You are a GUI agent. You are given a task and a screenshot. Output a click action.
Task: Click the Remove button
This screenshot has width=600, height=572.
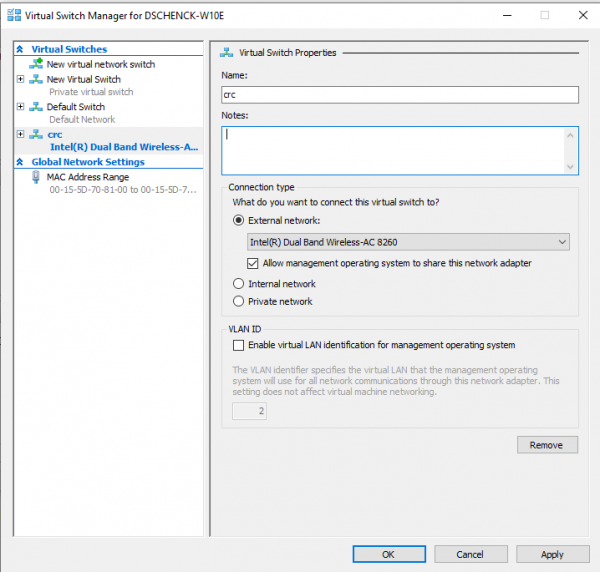547,445
